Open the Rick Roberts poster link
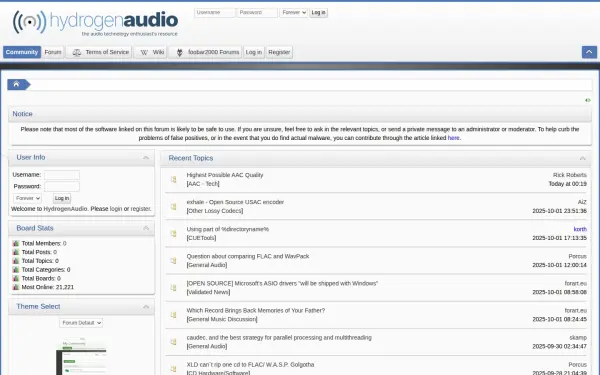The image size is (600, 375). point(569,175)
